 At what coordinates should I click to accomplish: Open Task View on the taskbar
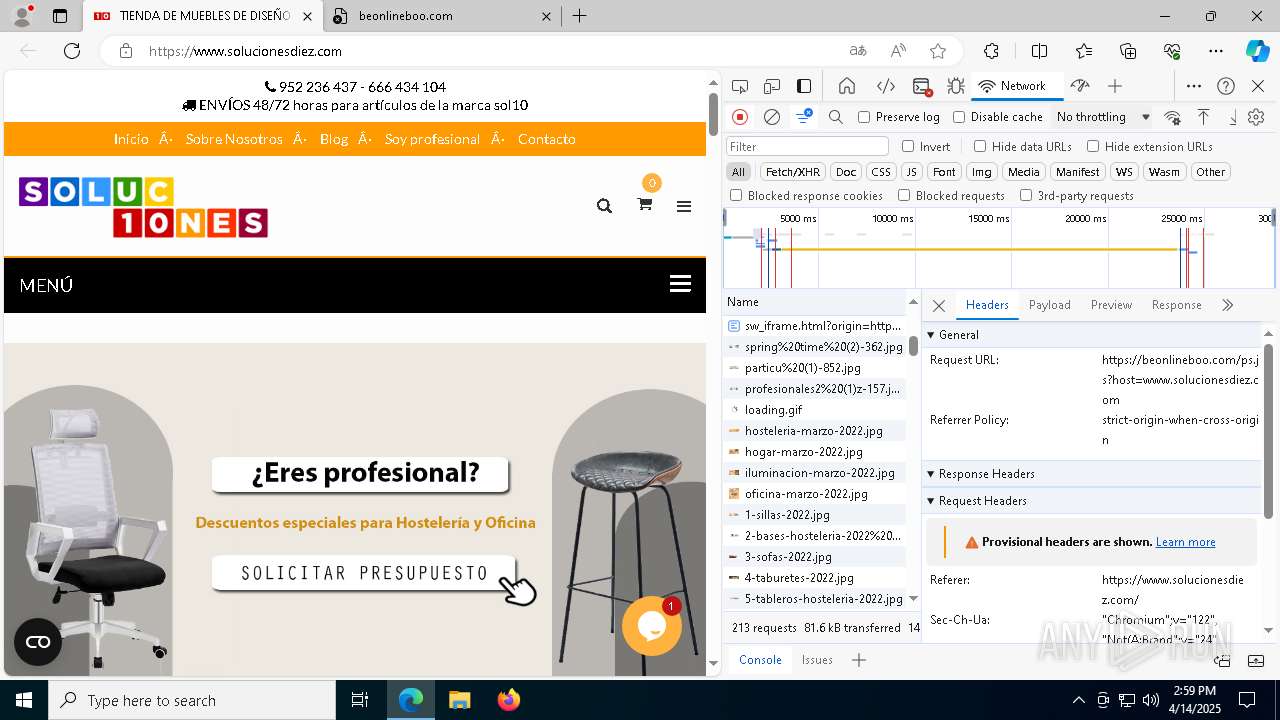click(x=360, y=700)
